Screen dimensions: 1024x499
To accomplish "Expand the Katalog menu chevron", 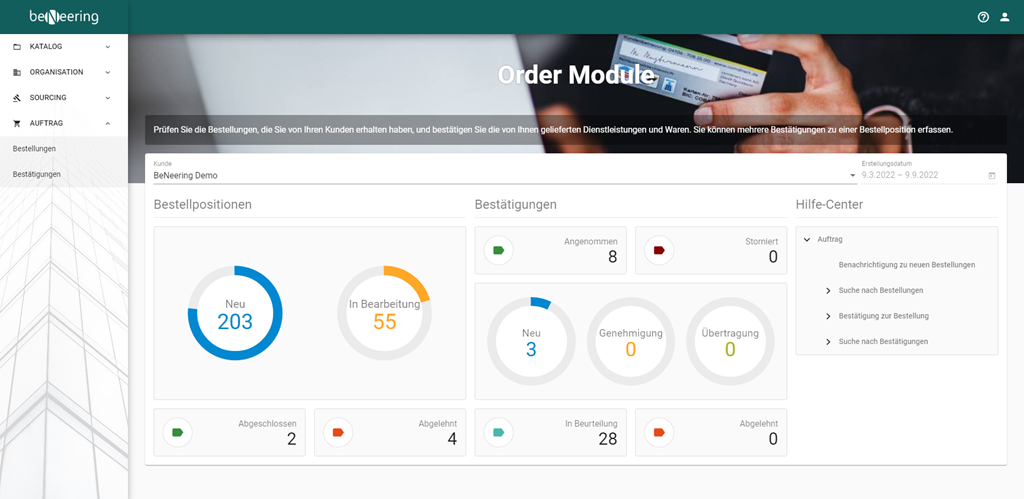I will [108, 46].
